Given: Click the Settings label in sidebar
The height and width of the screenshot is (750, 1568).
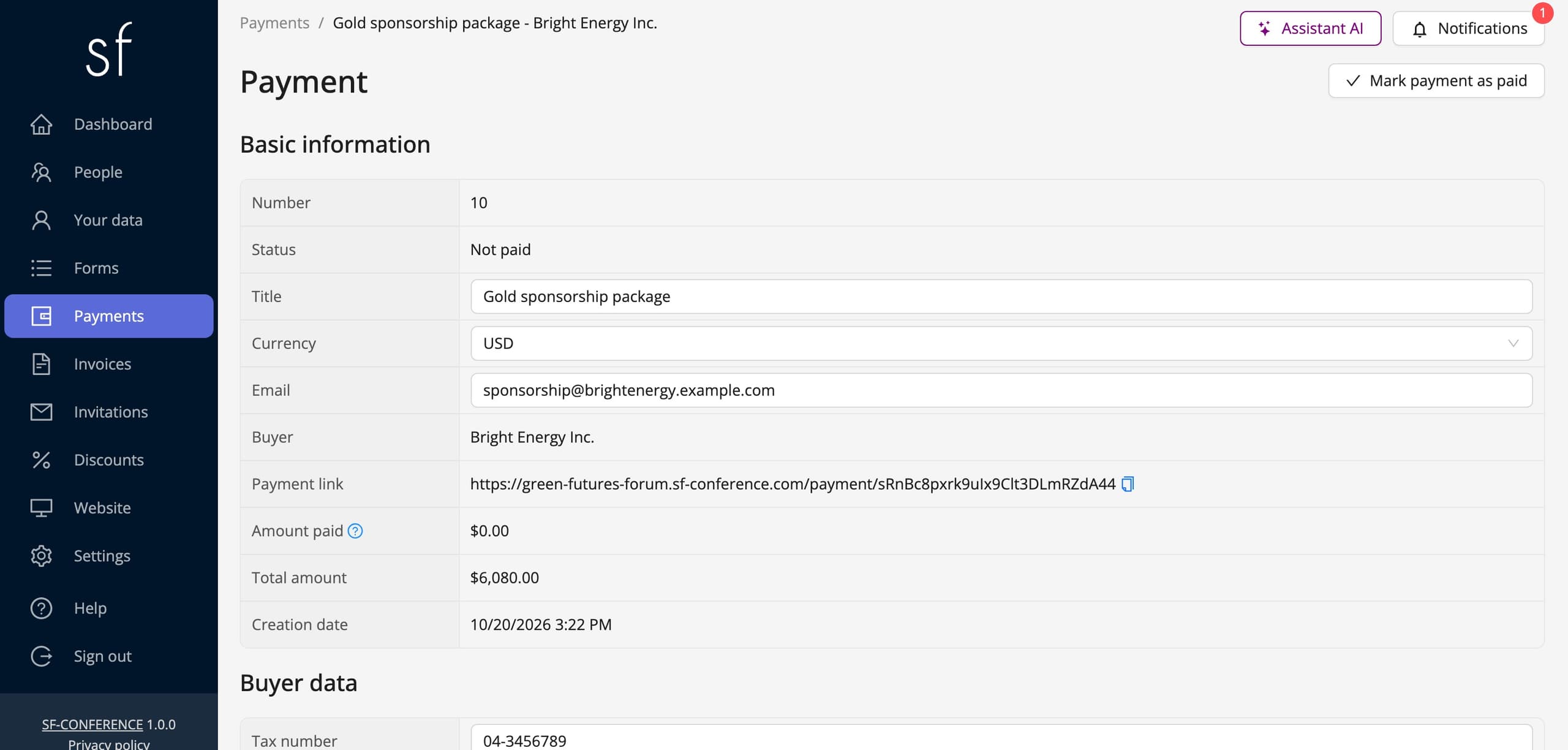Looking at the screenshot, I should pyautogui.click(x=102, y=556).
